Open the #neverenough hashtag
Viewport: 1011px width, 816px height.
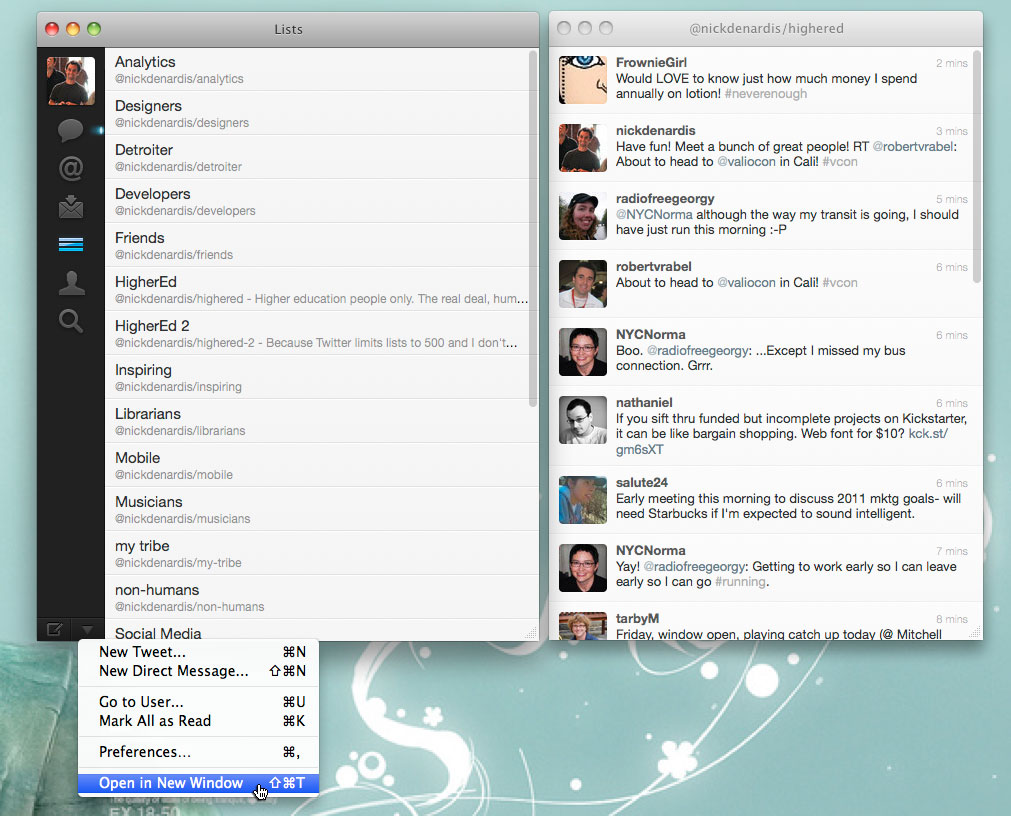(765, 94)
